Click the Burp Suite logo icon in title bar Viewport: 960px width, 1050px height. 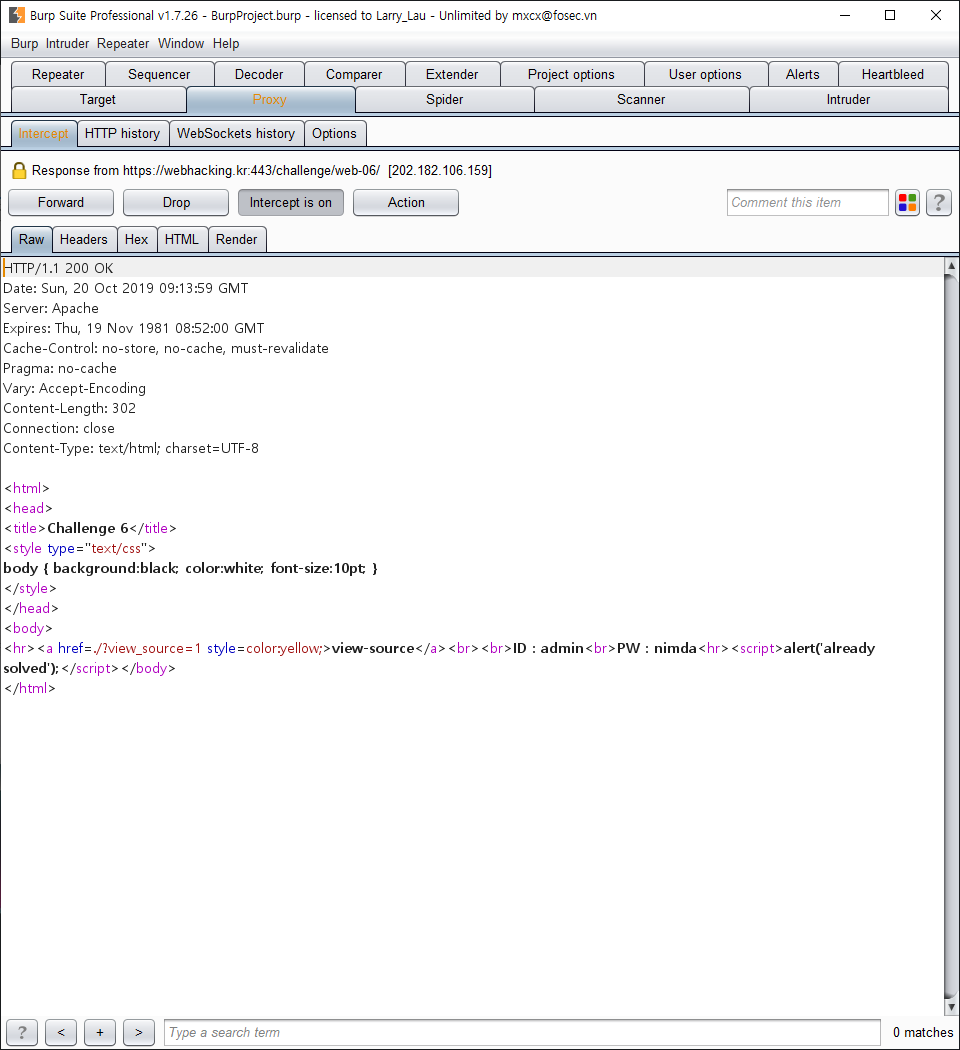pyautogui.click(x=17, y=15)
